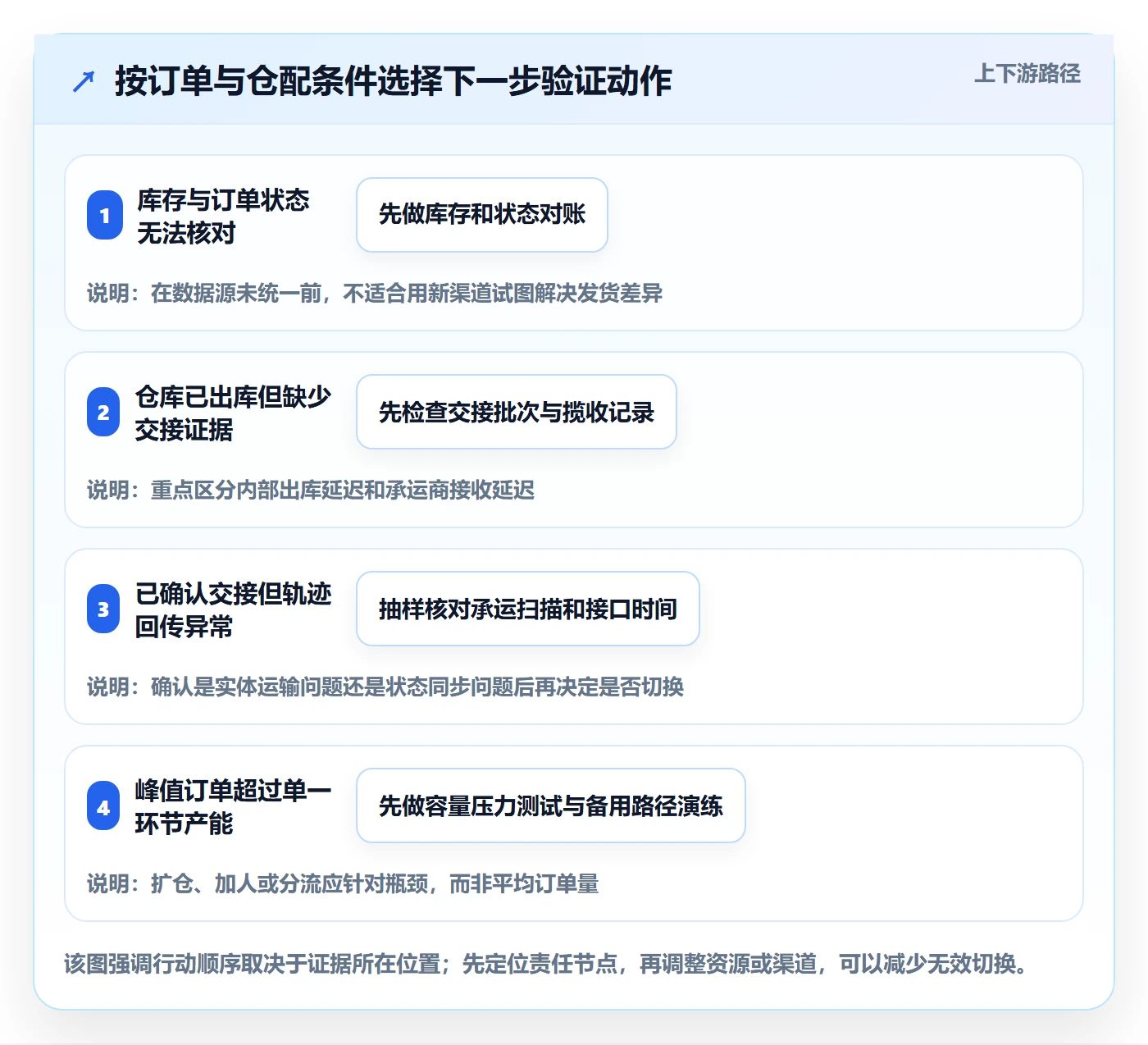
Task: Click the number 4 badge for 峰值订单超过单一环节产能
Action: tap(103, 805)
